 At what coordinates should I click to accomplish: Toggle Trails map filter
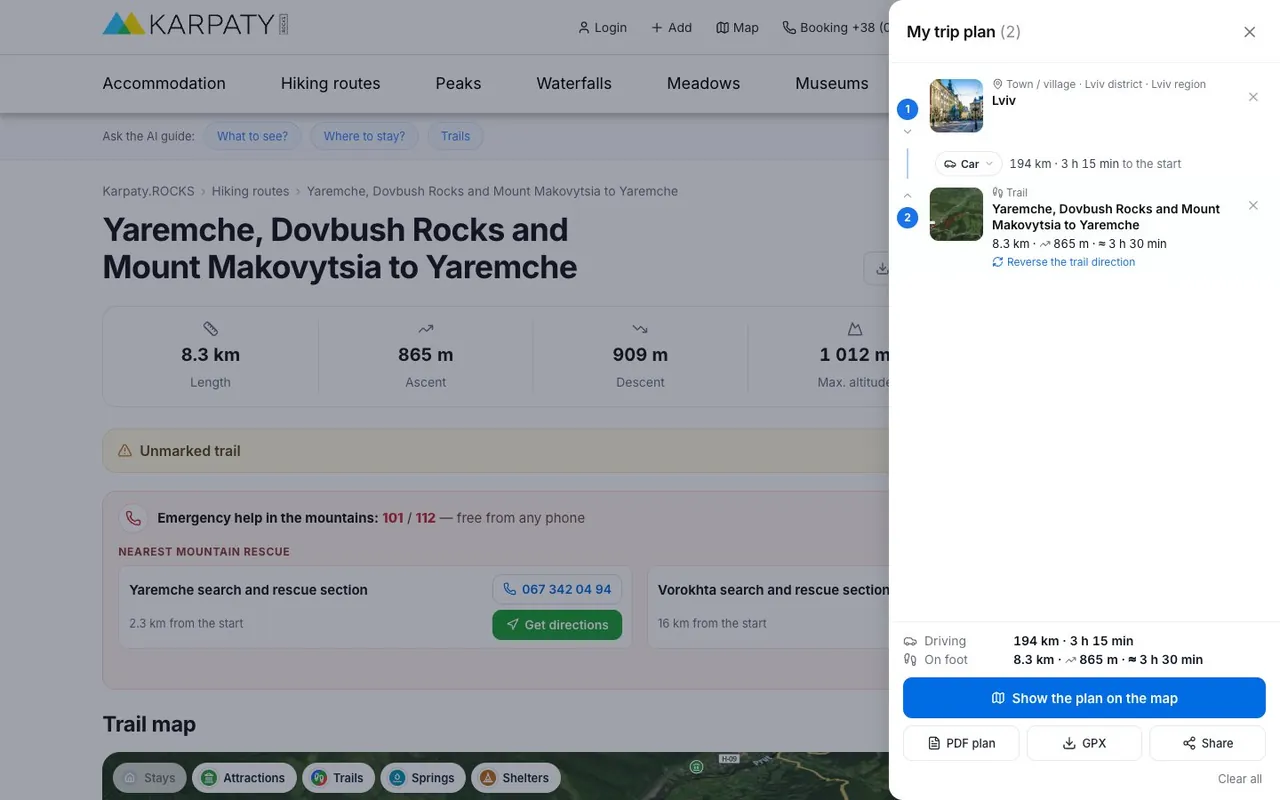(x=338, y=778)
